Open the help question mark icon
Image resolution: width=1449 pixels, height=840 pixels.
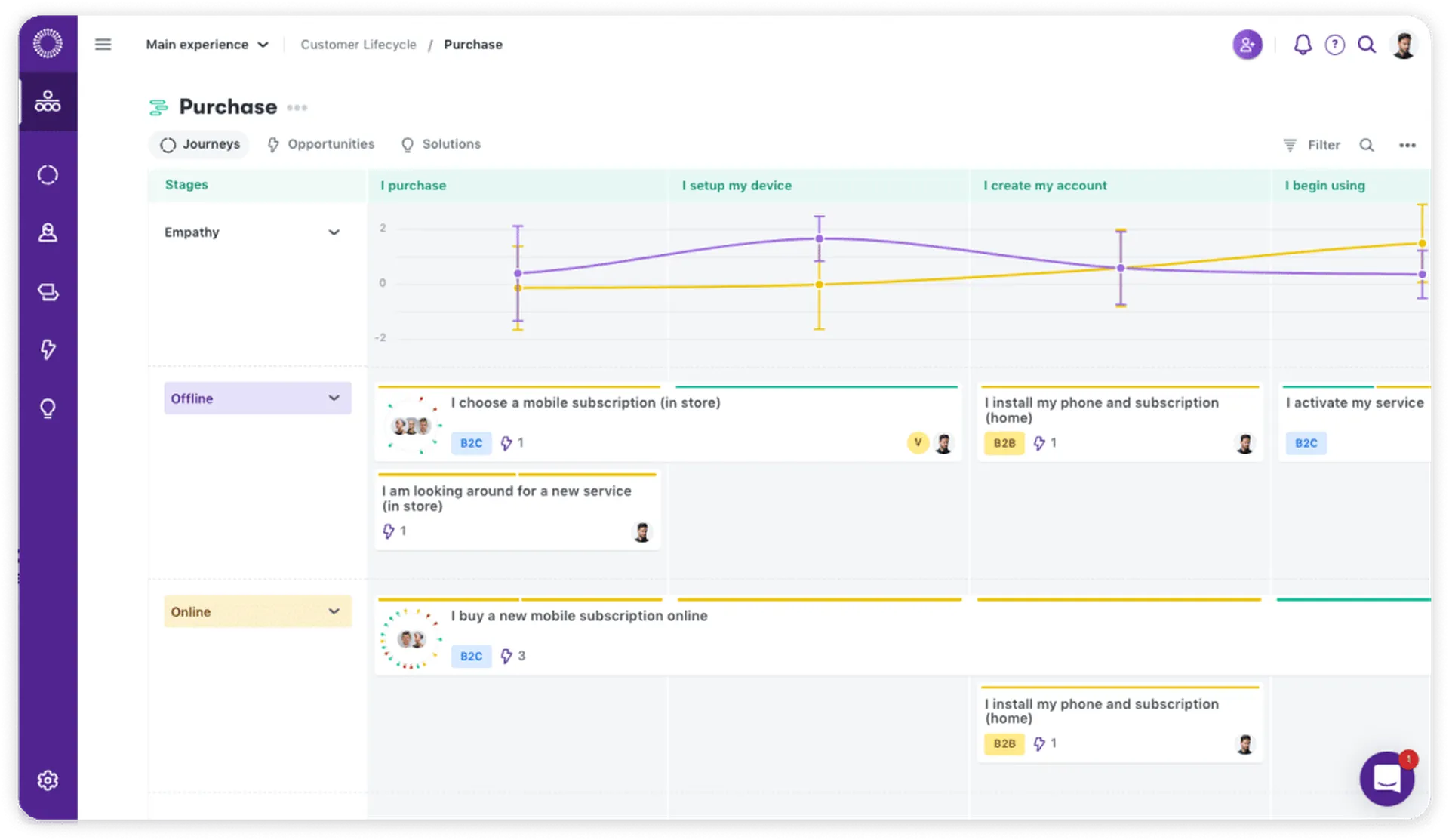pyautogui.click(x=1334, y=45)
